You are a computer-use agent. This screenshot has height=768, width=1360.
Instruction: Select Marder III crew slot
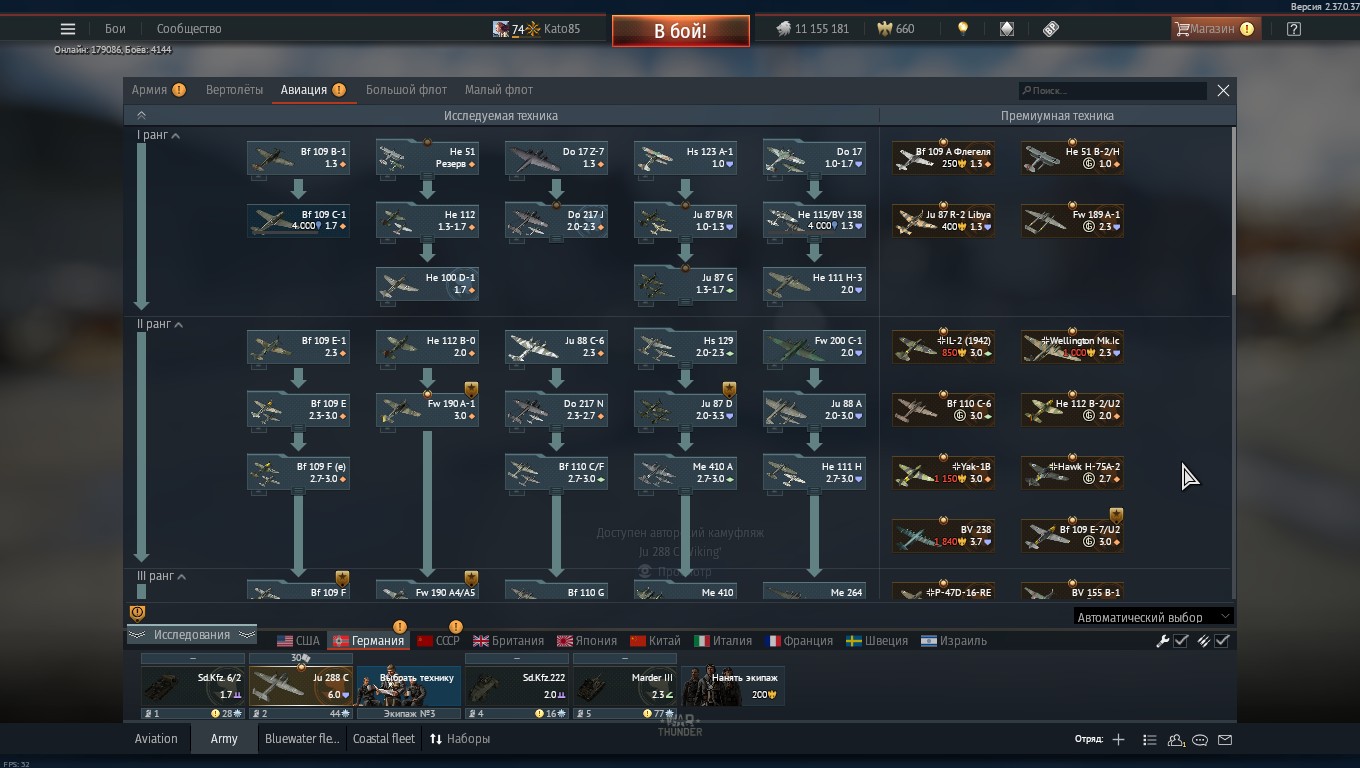coord(624,686)
